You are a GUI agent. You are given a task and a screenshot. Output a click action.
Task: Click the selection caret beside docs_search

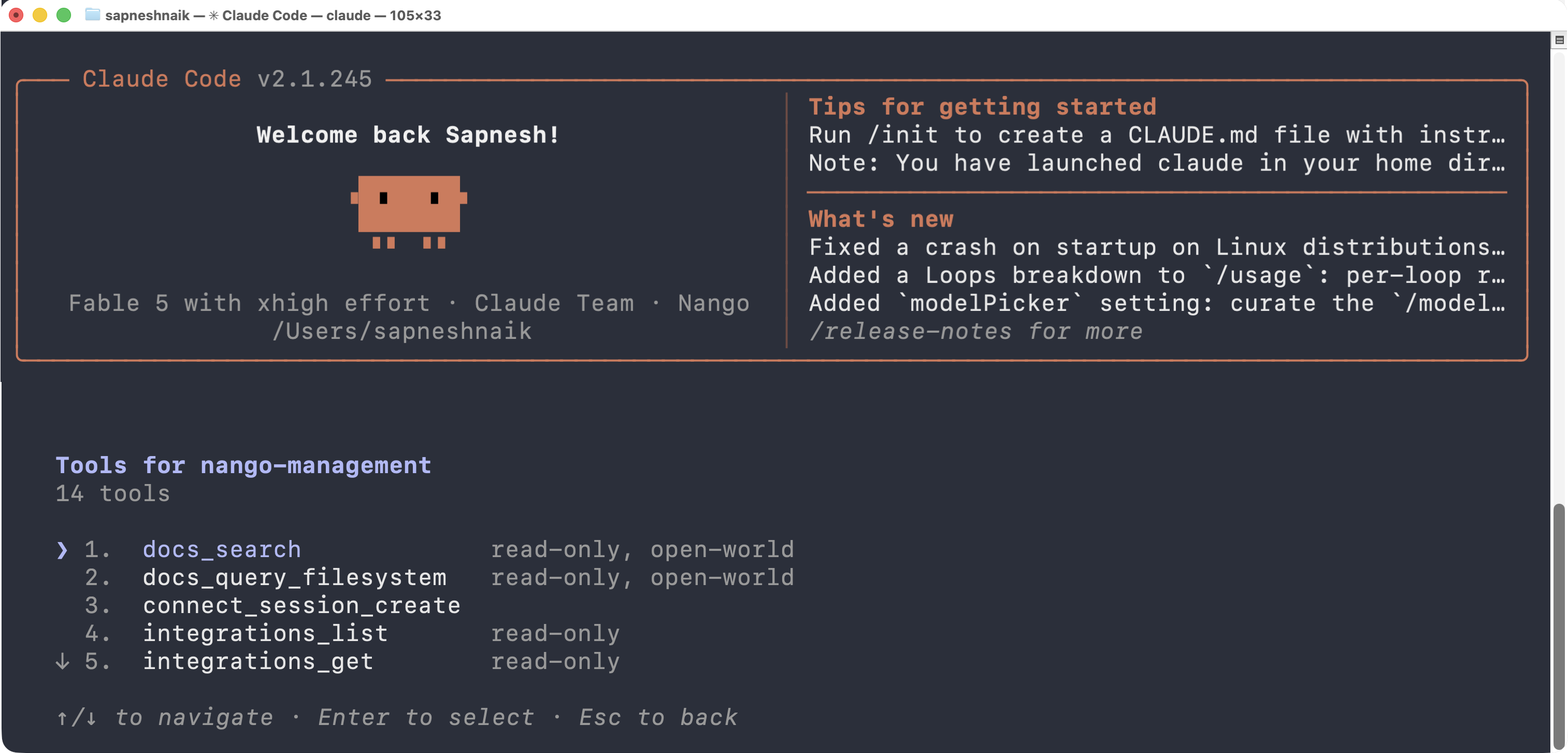point(62,550)
